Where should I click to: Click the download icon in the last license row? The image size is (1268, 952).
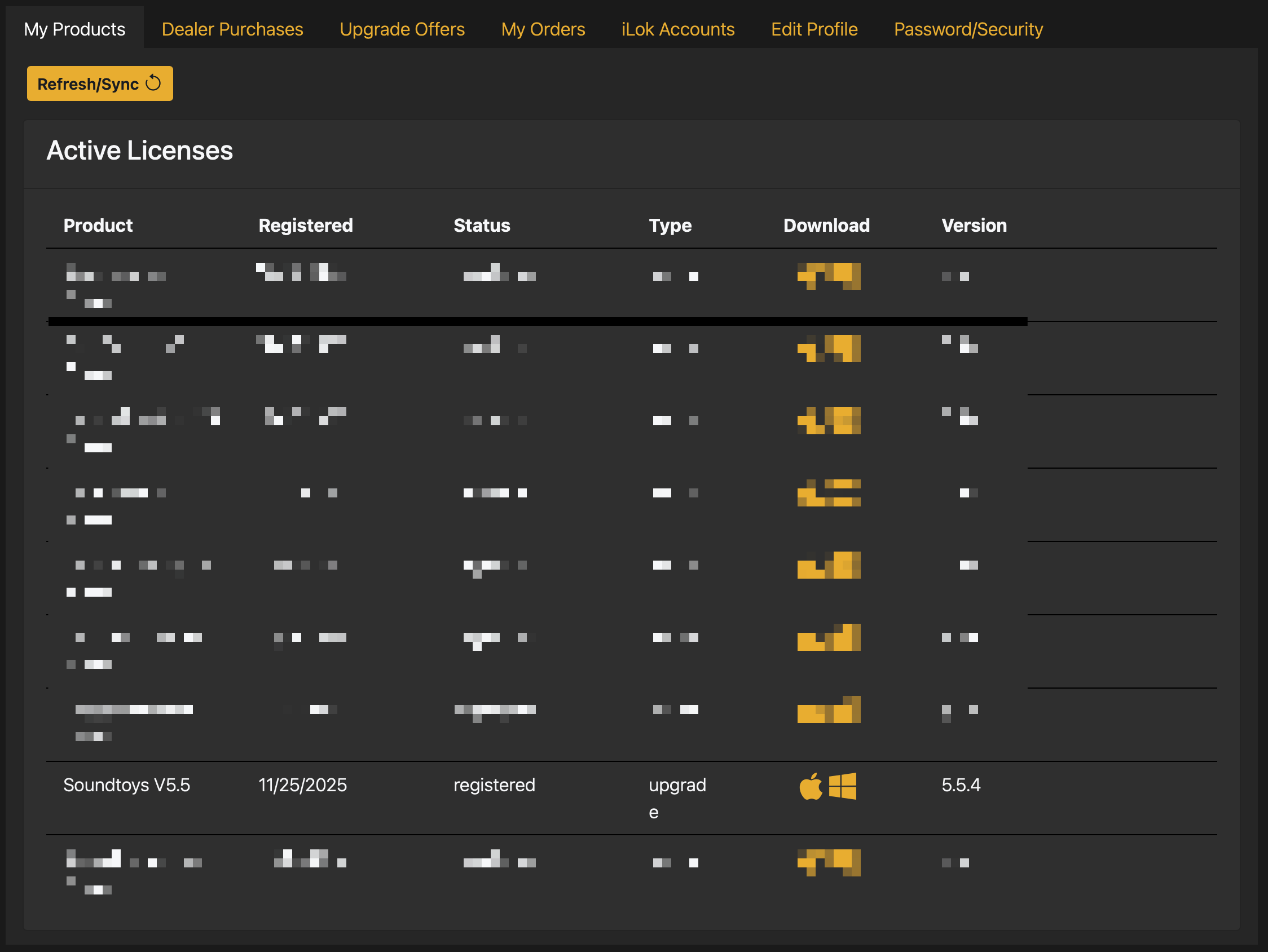(x=829, y=863)
